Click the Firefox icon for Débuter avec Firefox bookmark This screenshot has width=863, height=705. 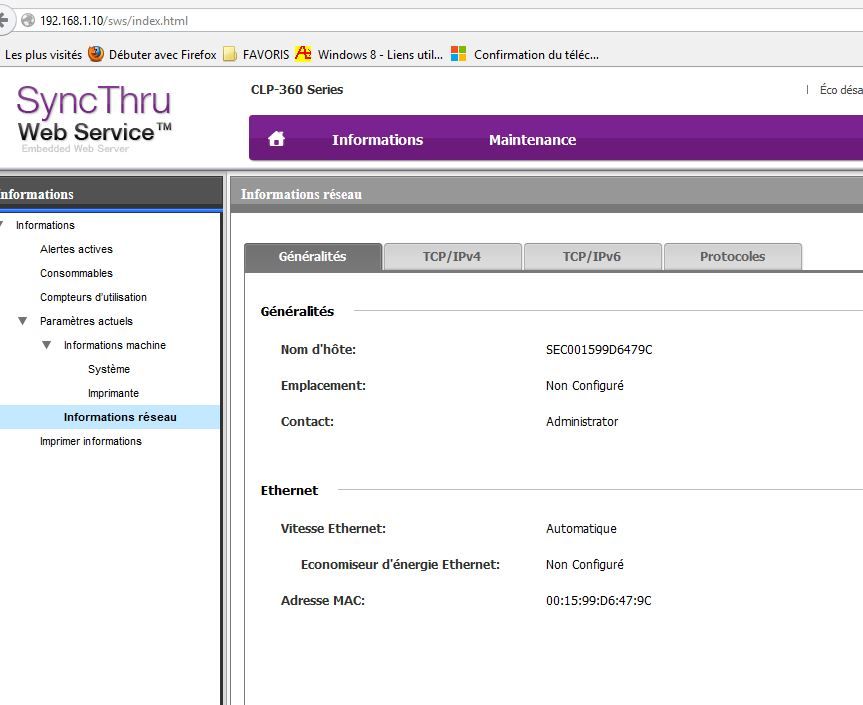click(96, 54)
